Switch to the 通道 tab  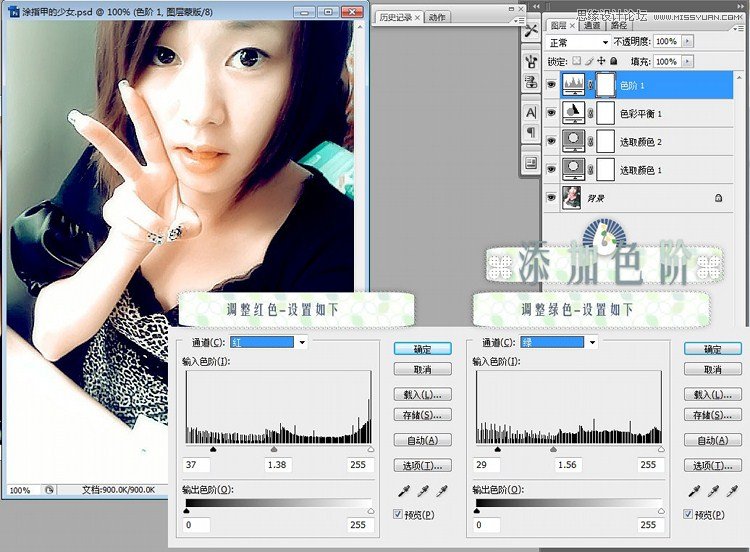pyautogui.click(x=592, y=25)
